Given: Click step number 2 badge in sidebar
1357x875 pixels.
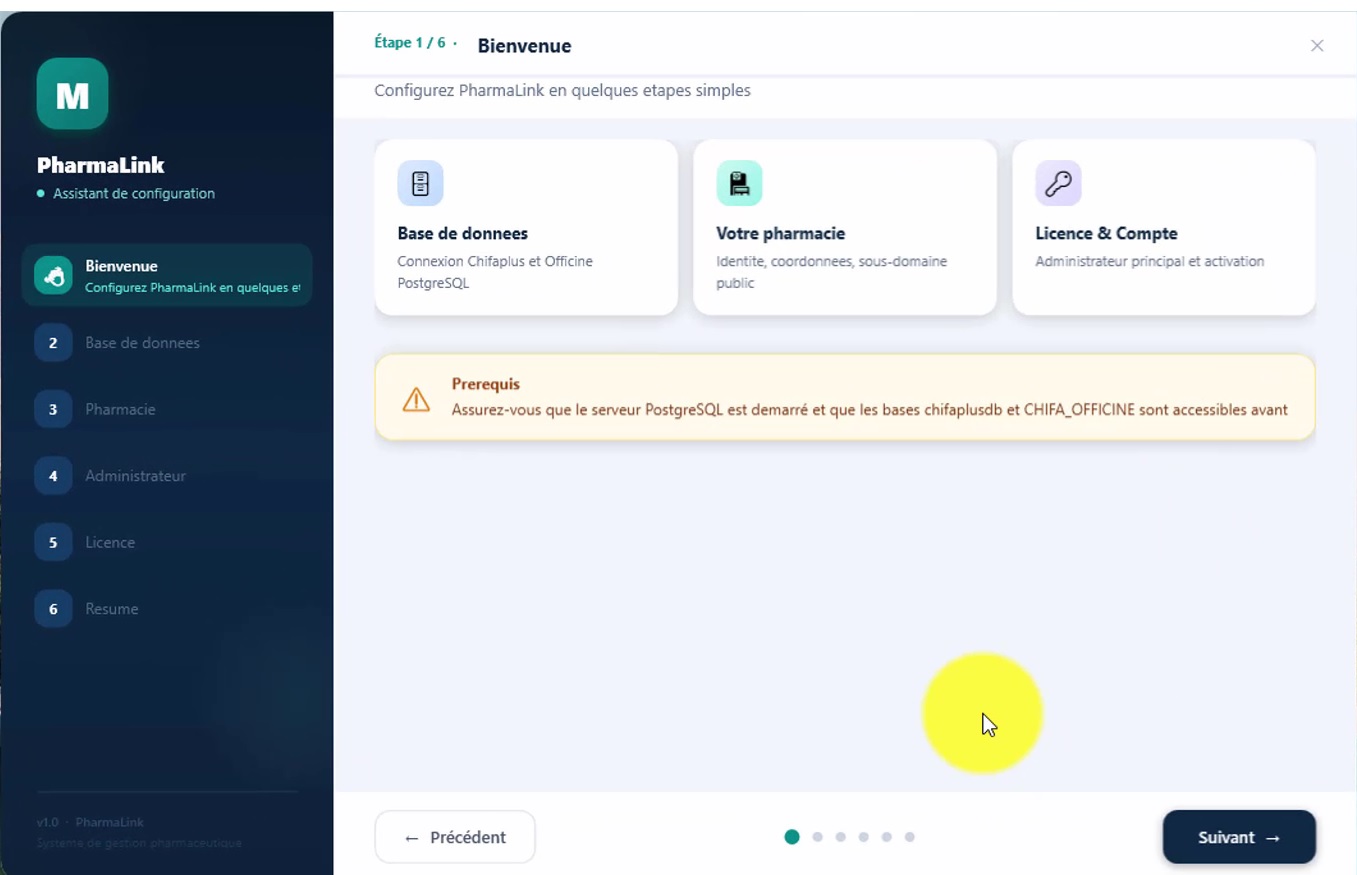Looking at the screenshot, I should pyautogui.click(x=53, y=343).
